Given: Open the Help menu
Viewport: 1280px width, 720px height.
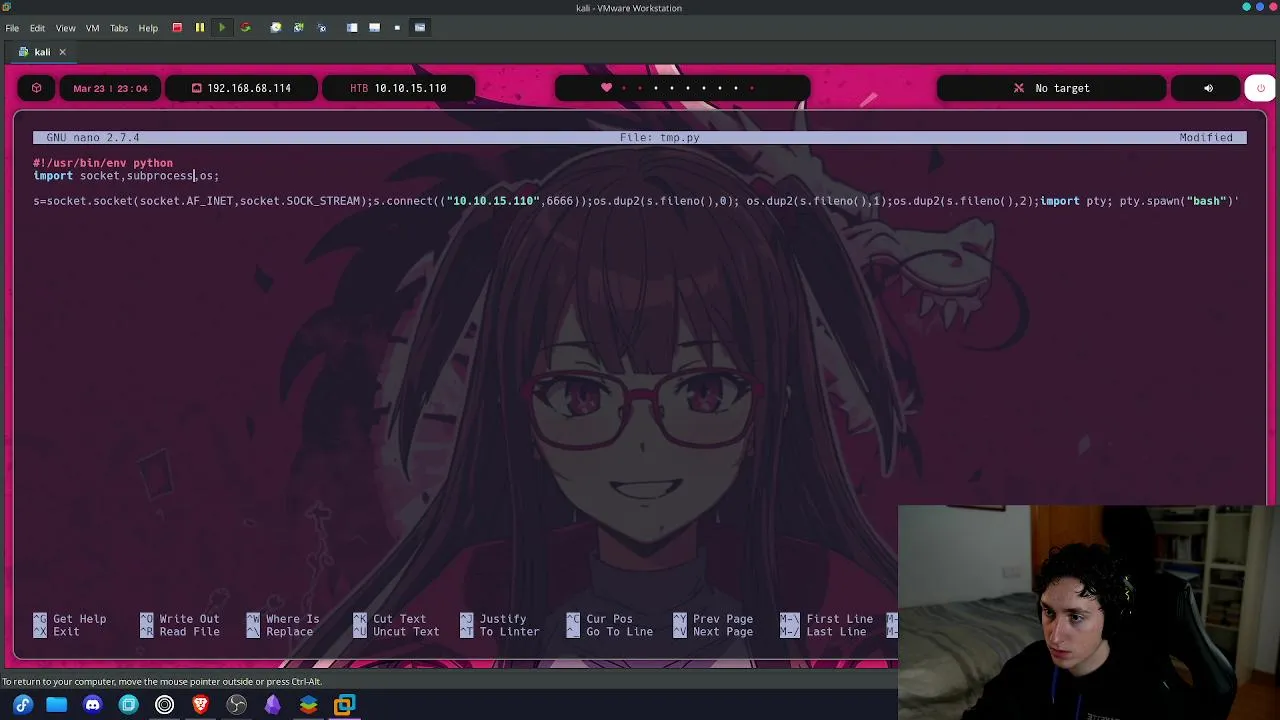Looking at the screenshot, I should coord(148,28).
